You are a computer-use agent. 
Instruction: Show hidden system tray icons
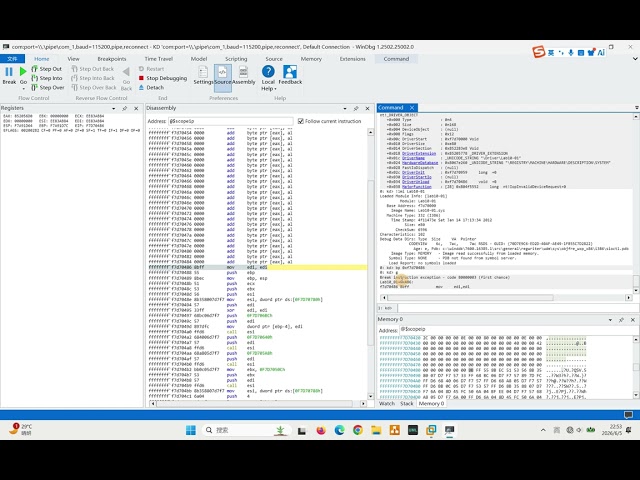point(543,430)
